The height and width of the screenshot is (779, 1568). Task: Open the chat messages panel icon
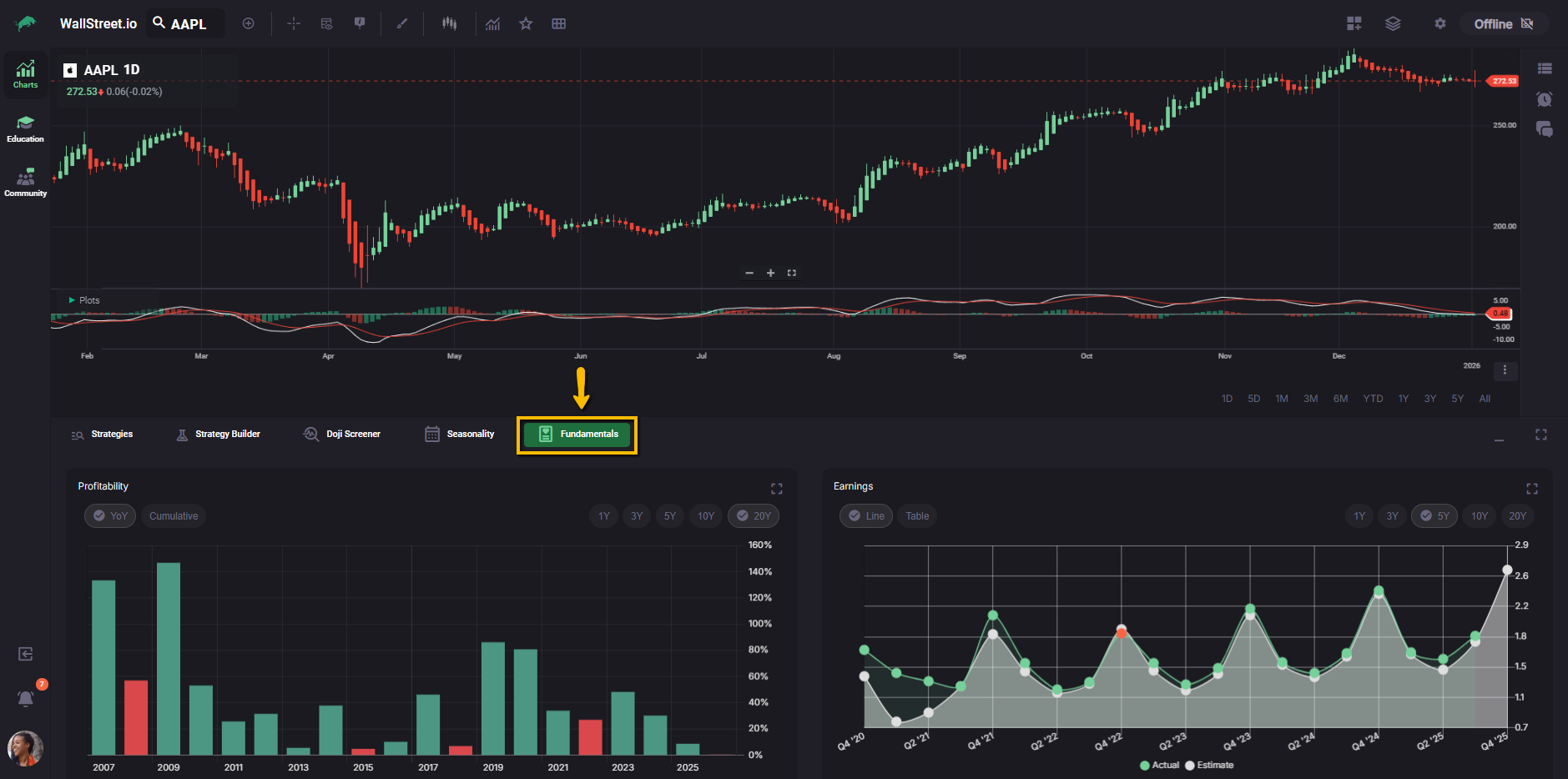pos(1544,129)
